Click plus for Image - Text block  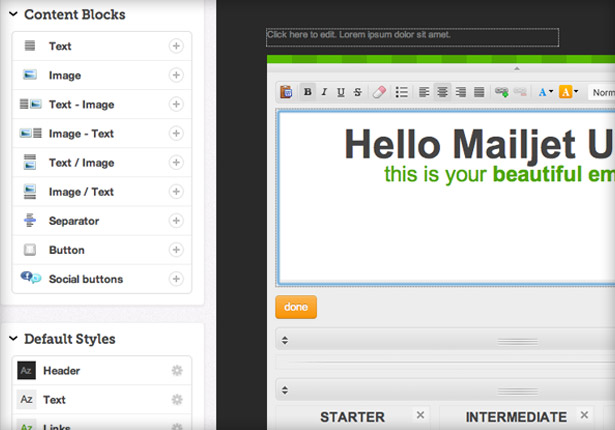(x=176, y=133)
